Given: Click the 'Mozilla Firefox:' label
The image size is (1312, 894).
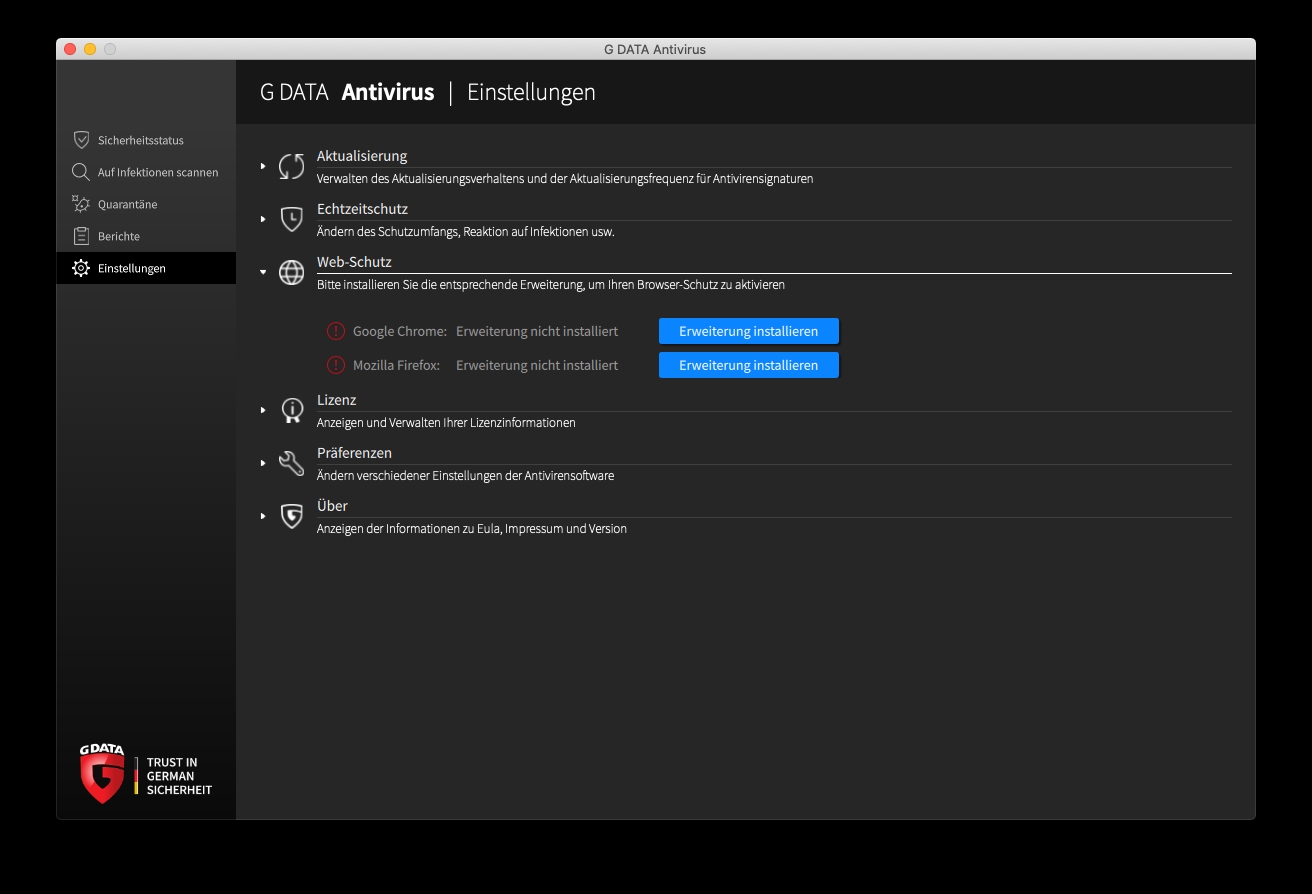Looking at the screenshot, I should 396,365.
